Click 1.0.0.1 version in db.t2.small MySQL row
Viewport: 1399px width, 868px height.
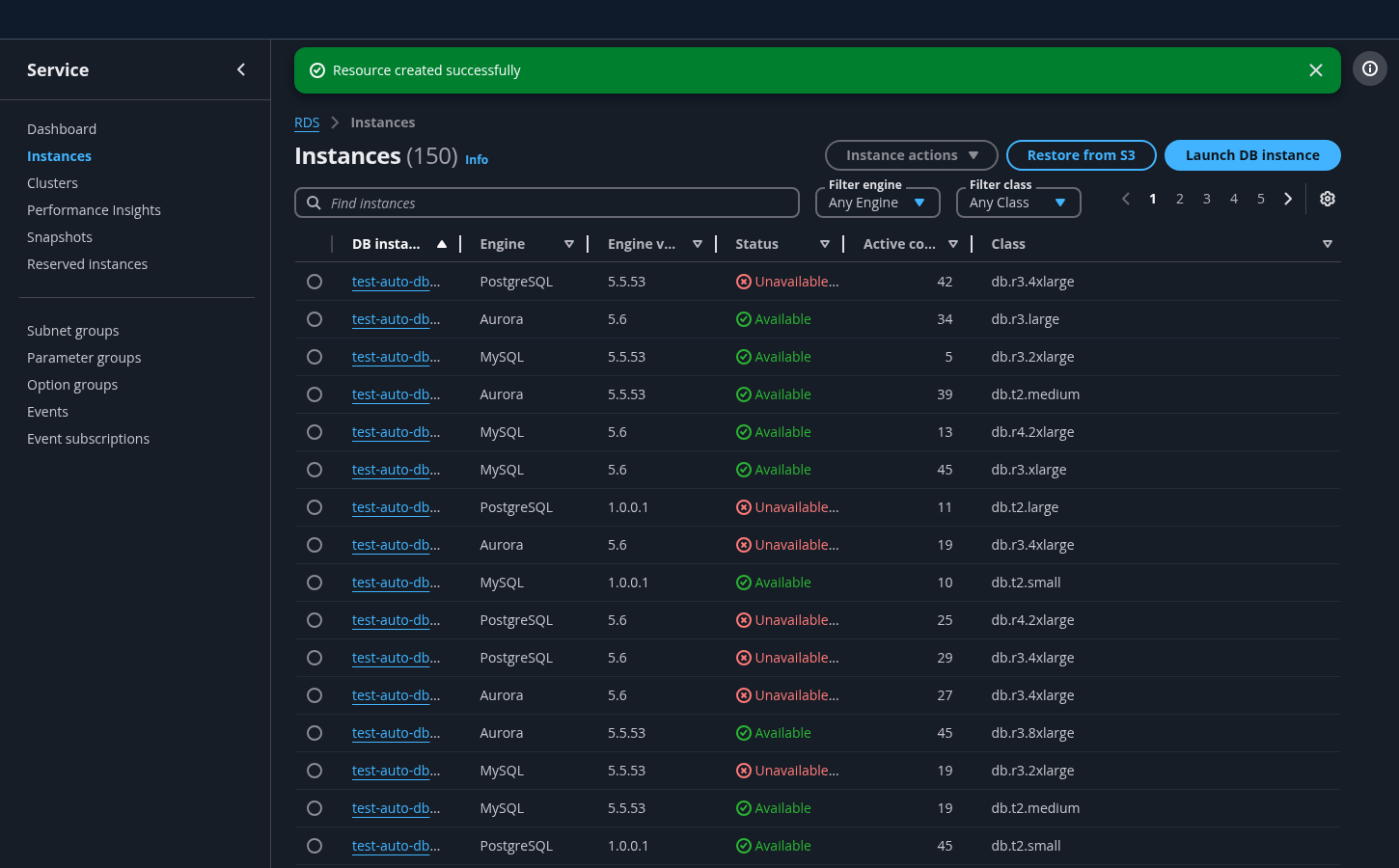click(628, 583)
